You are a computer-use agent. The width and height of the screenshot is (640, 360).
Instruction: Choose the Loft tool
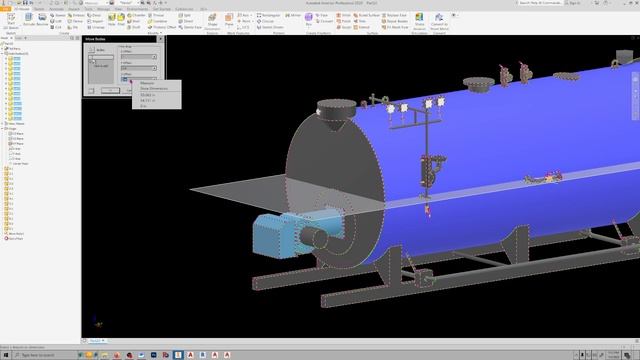(56, 21)
